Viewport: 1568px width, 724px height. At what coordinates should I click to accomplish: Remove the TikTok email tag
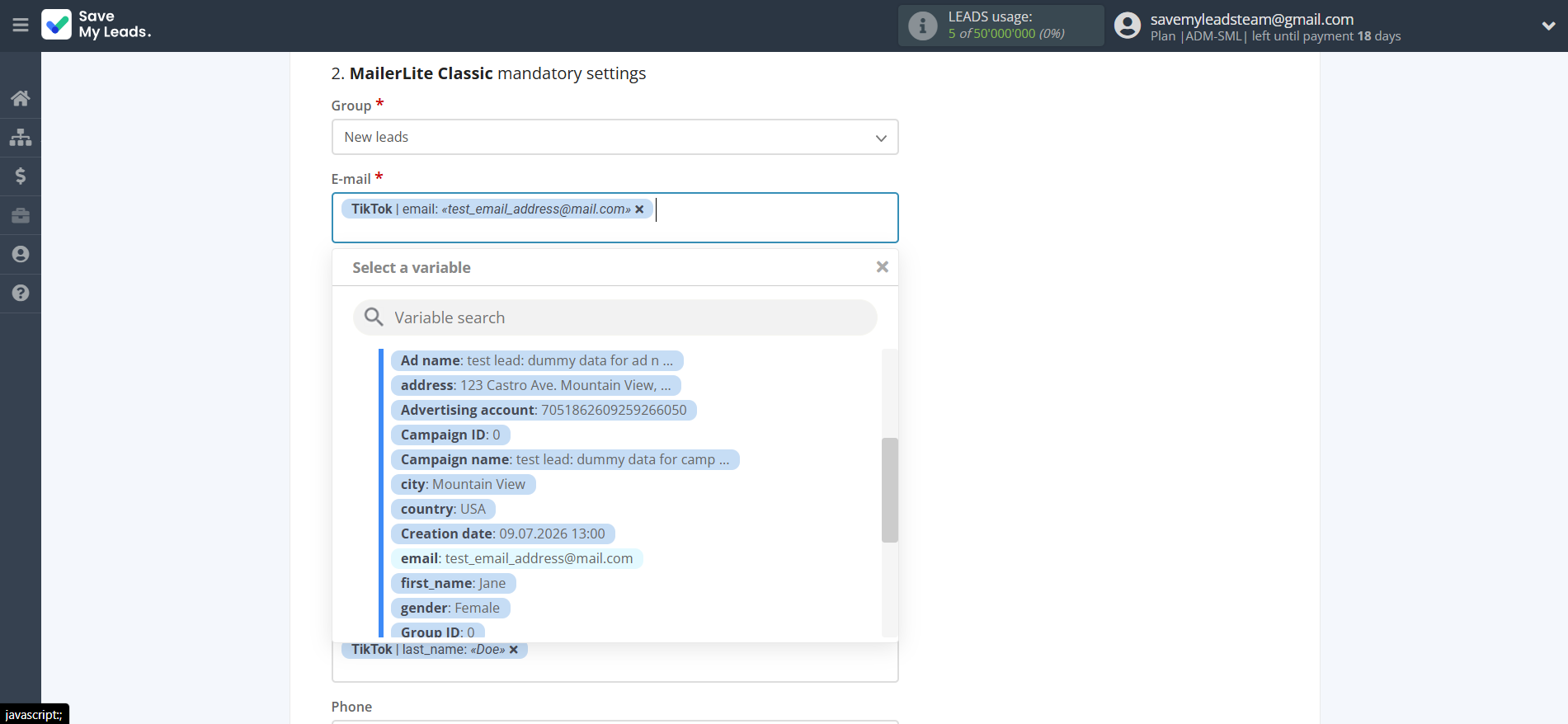(639, 209)
